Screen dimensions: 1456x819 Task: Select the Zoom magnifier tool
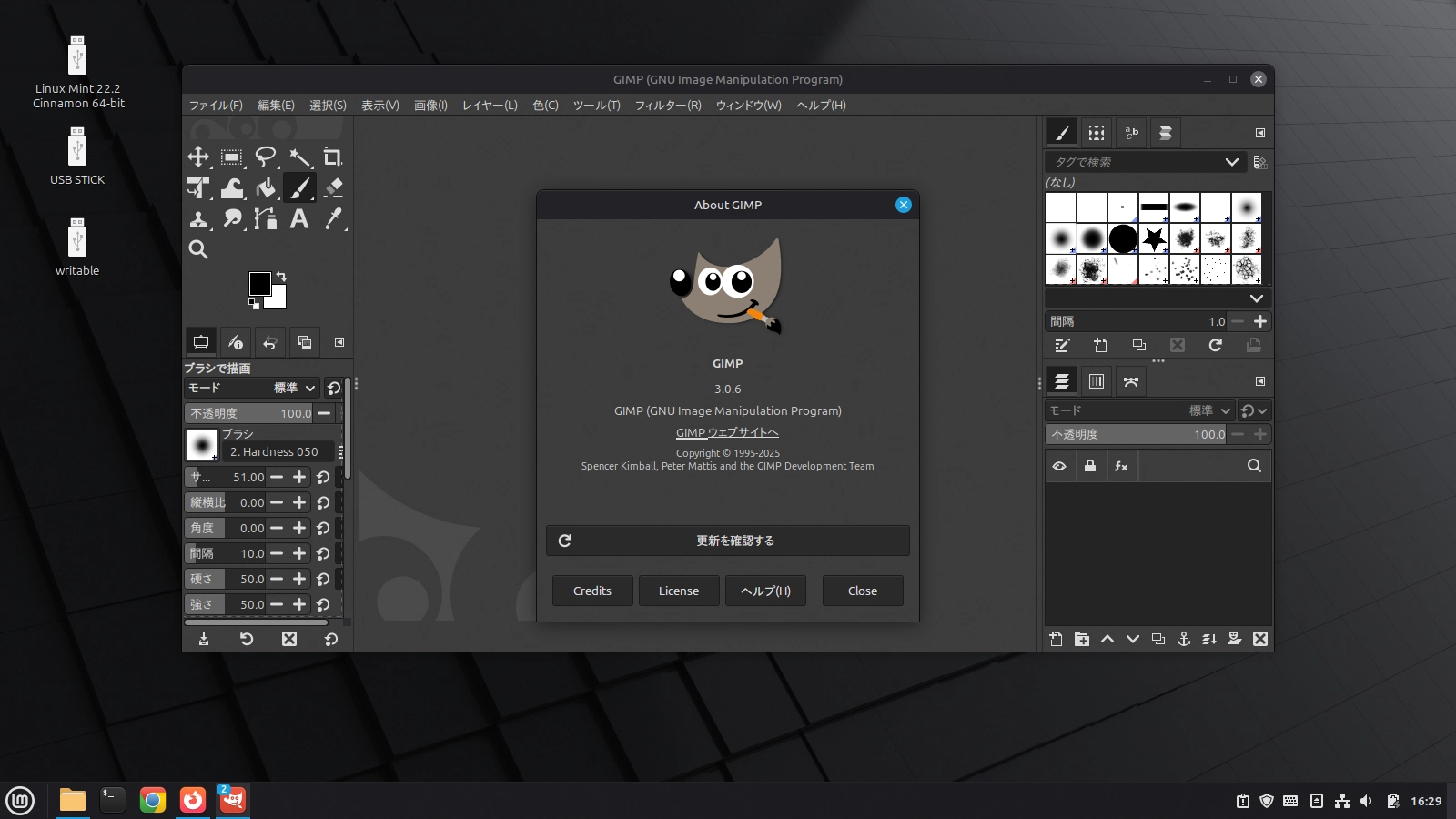pyautogui.click(x=198, y=249)
